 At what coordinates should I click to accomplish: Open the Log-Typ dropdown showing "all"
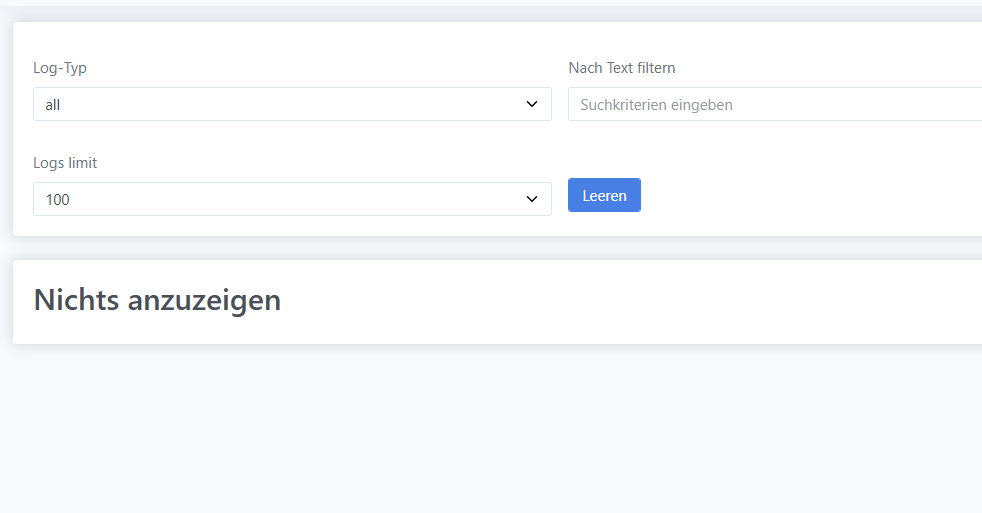pos(292,104)
